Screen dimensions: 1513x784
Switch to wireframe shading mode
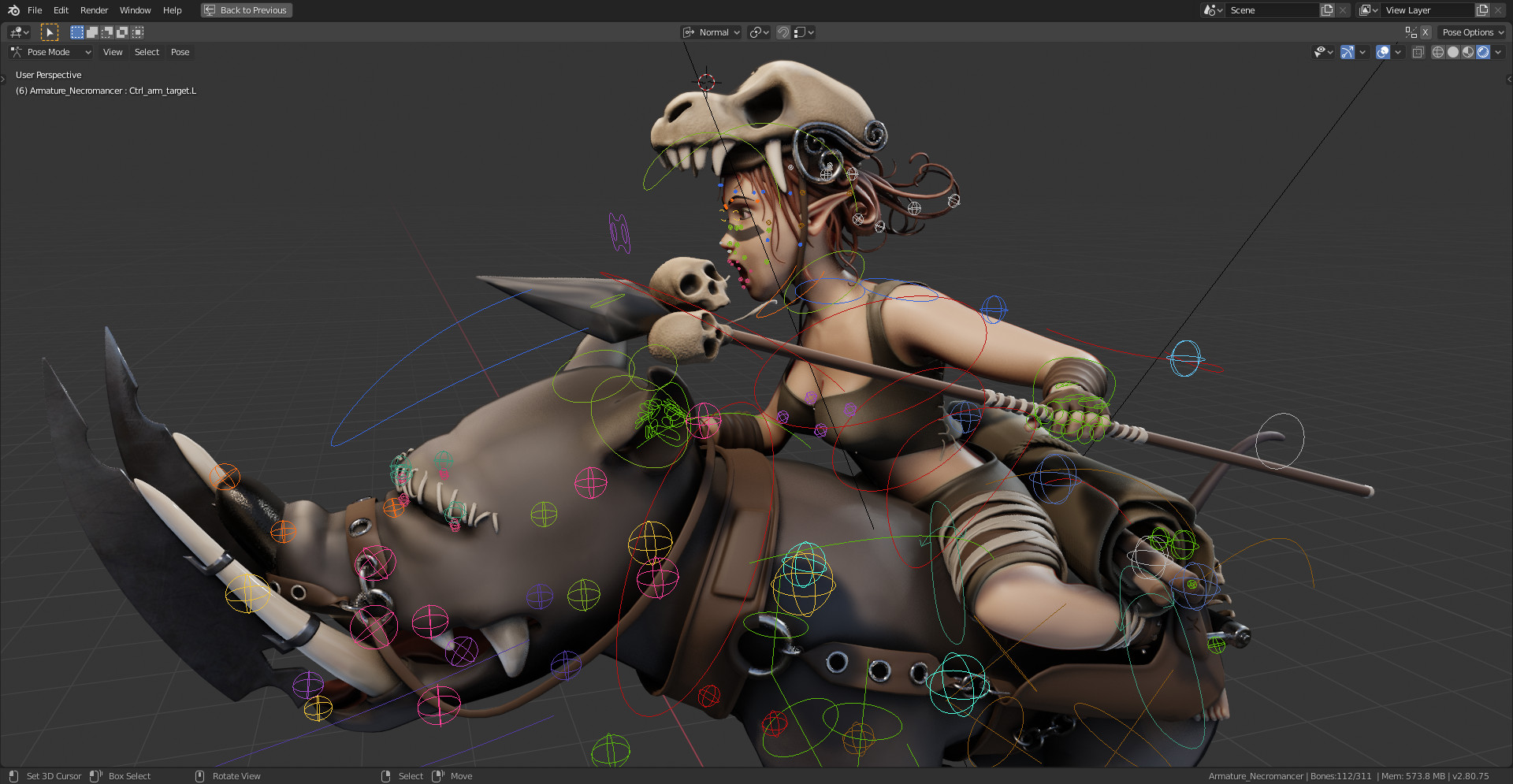point(1438,52)
